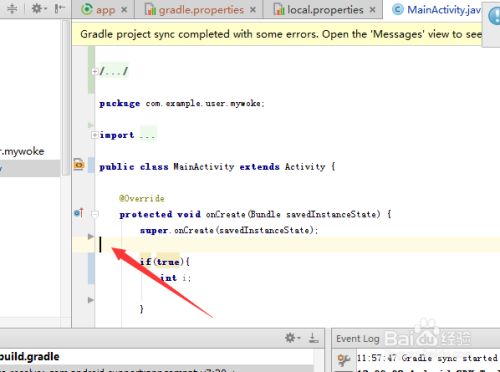Screen dimensions: 500x372
Task: Click the hide Messages panel icon
Action: [314, 338]
